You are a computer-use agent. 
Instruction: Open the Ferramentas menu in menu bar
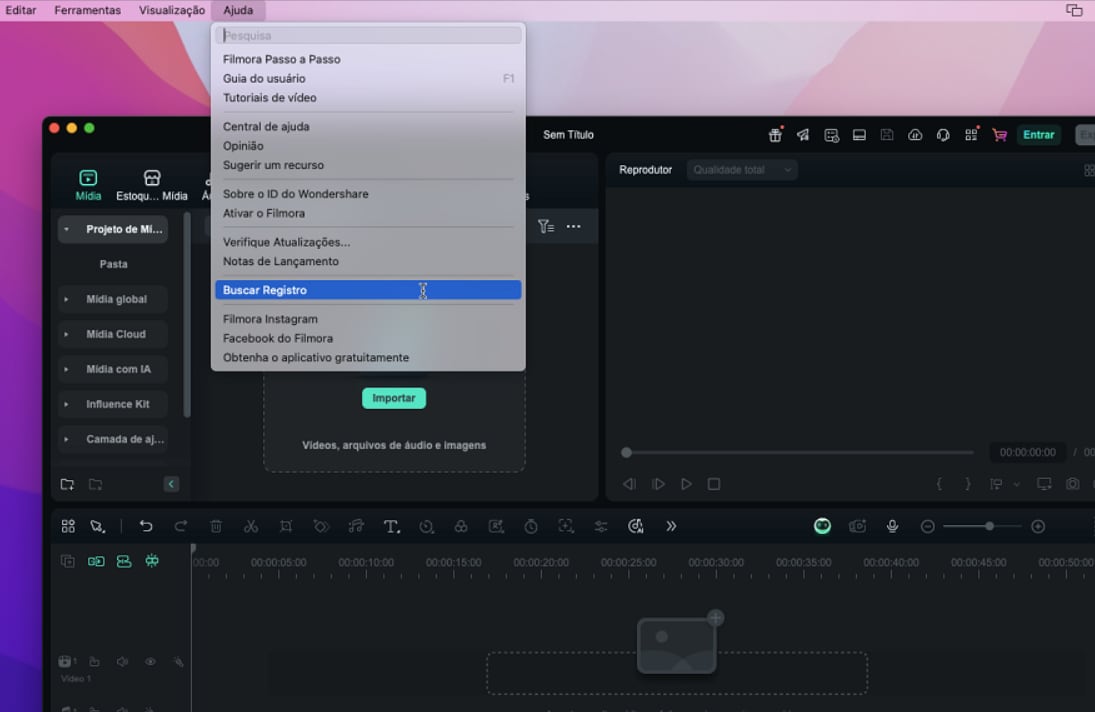coord(87,10)
